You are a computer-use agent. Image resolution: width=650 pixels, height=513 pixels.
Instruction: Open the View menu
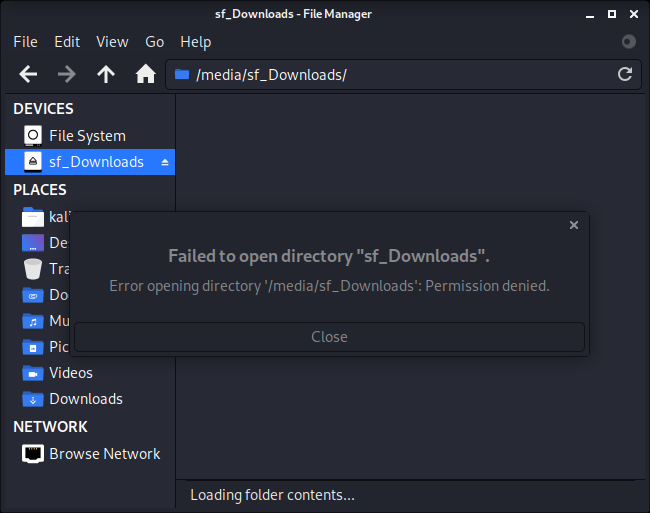[x=112, y=41]
